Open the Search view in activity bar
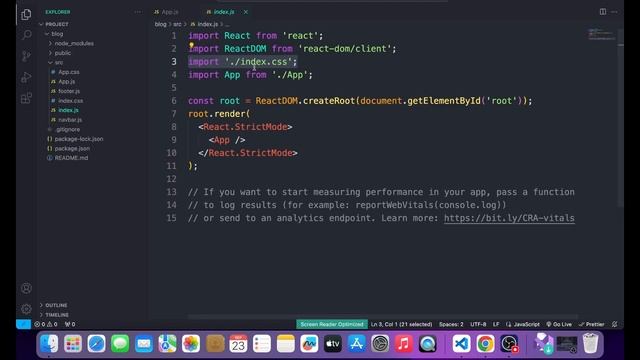640x360 pixels. pos(26,35)
